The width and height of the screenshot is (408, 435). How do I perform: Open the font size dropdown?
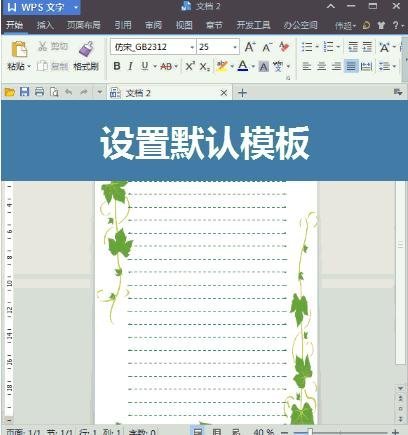click(x=235, y=47)
